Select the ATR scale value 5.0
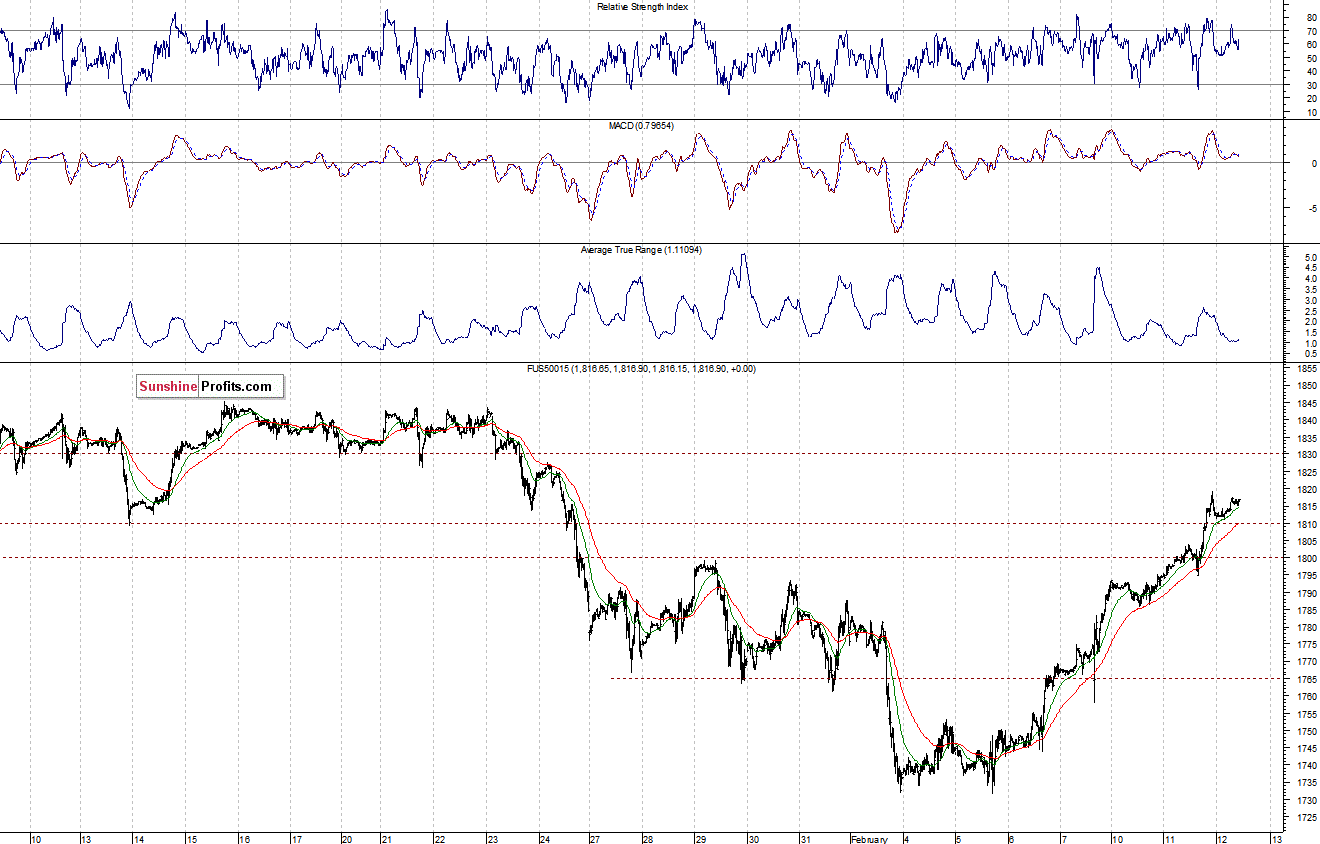 tap(1310, 258)
